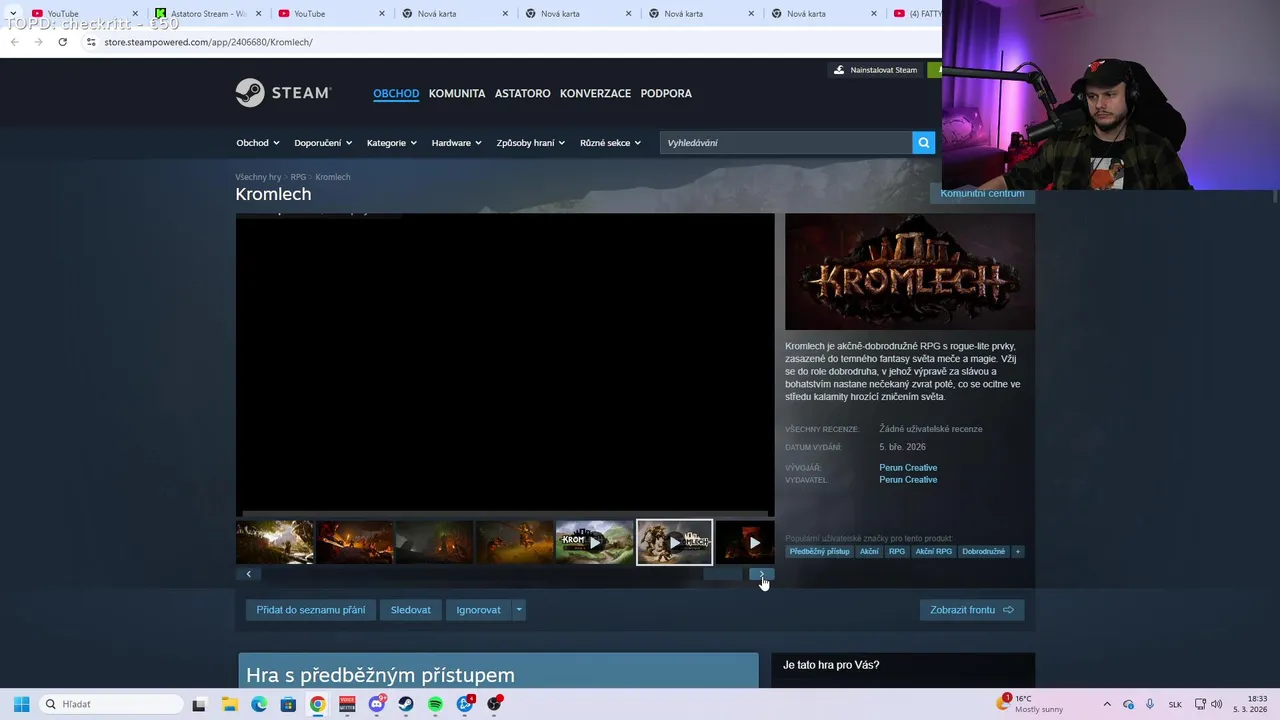Open Voicemeeter from the taskbar
Screen dimensions: 1280x720
[x=347, y=704]
